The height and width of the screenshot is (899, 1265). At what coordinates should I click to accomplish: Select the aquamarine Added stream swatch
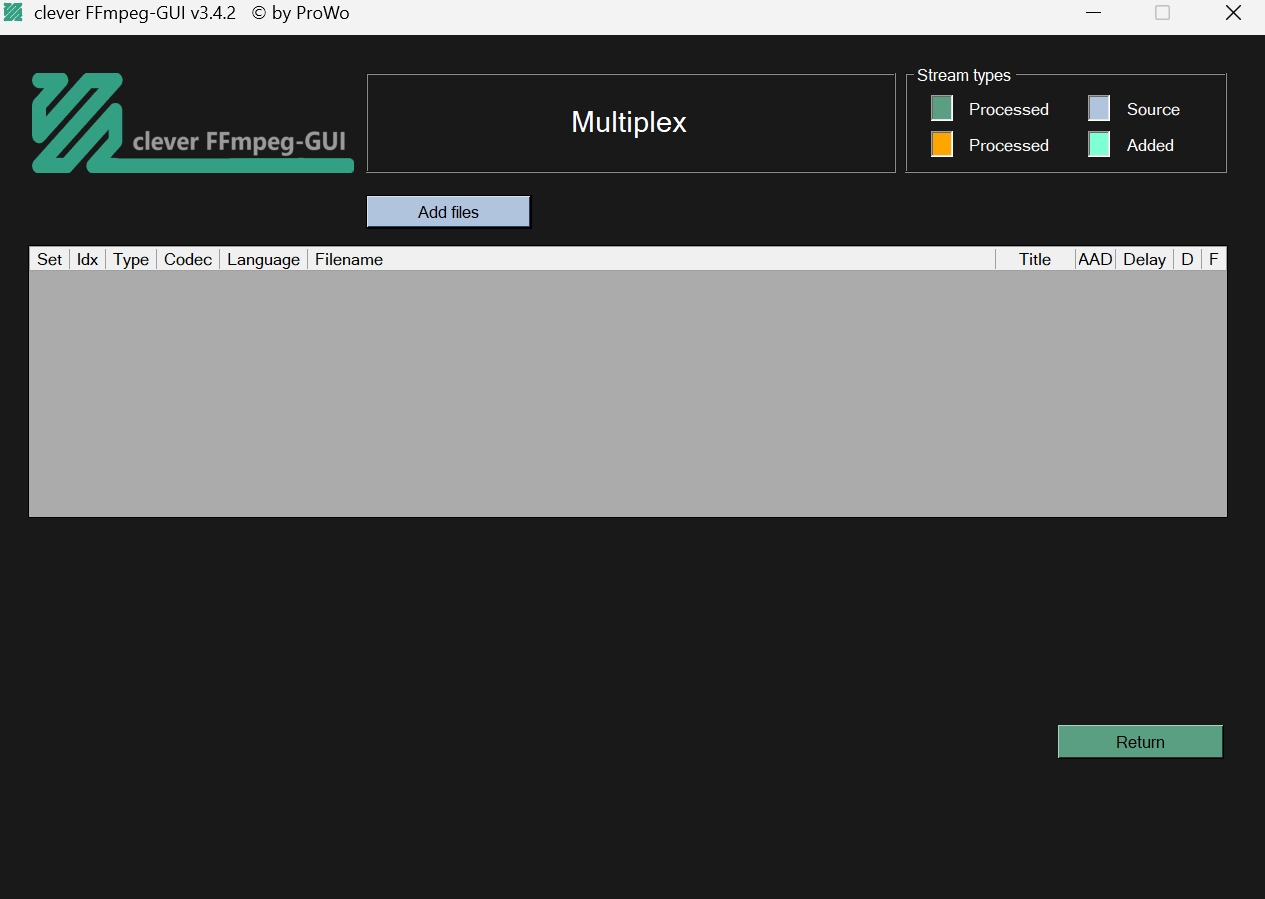pos(1099,144)
